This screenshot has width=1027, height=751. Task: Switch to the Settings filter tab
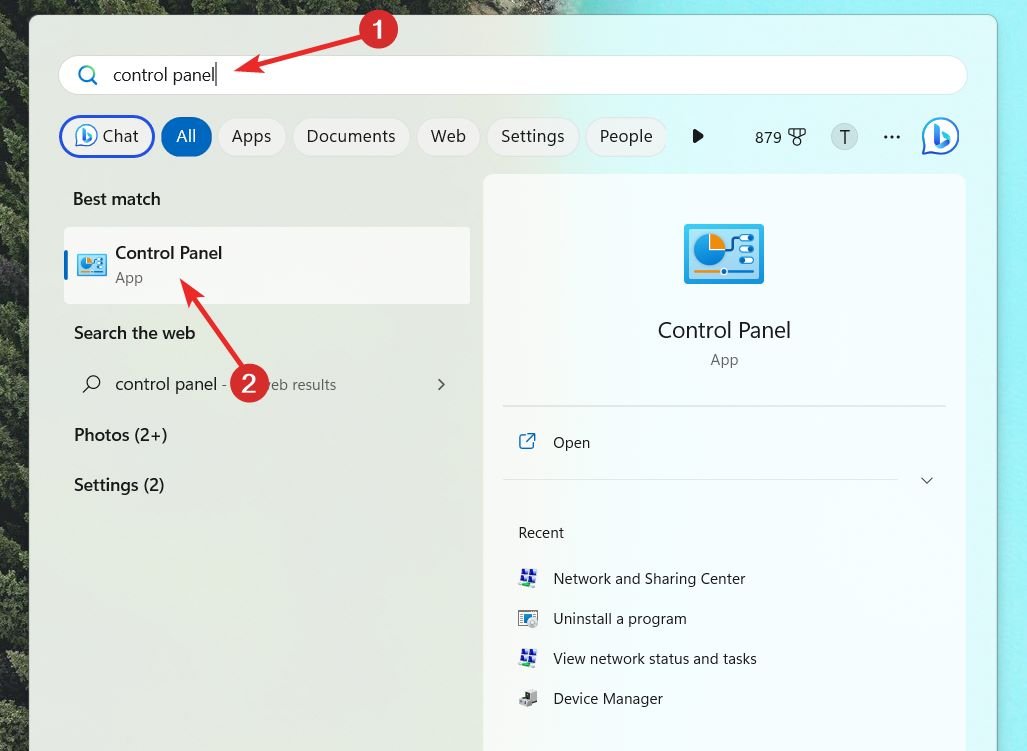point(532,136)
